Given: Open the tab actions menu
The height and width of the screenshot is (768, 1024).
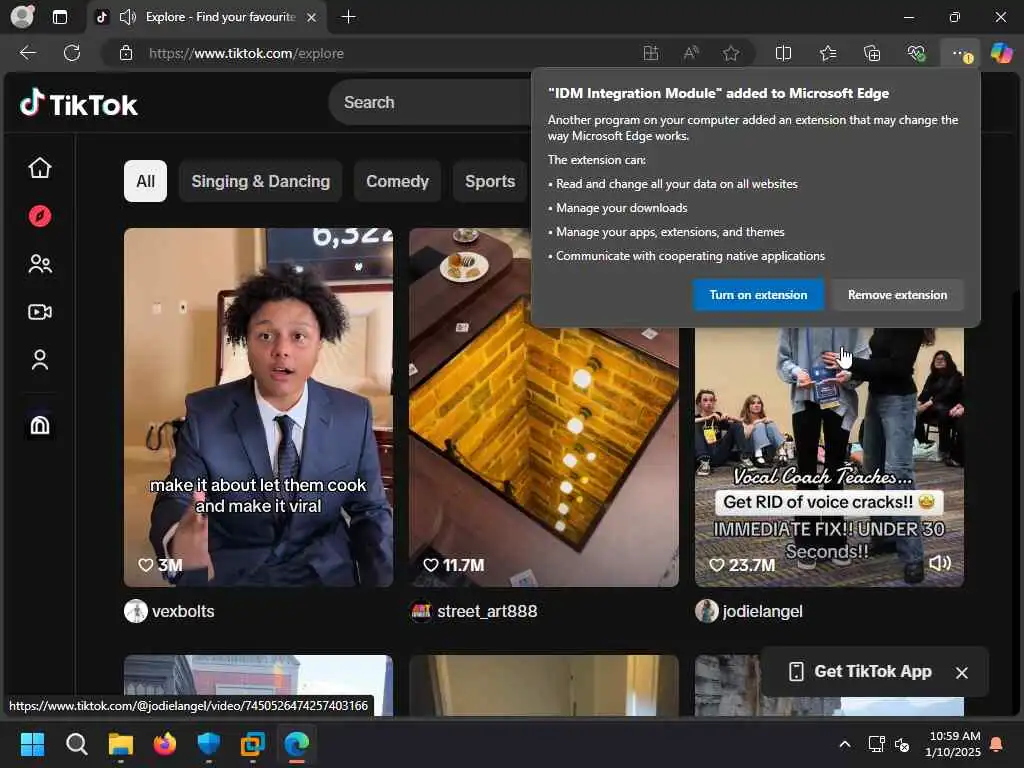Looking at the screenshot, I should (60, 17).
